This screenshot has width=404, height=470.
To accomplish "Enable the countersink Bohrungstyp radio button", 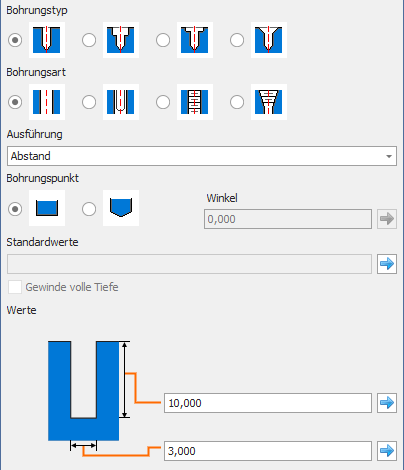I will point(237,40).
